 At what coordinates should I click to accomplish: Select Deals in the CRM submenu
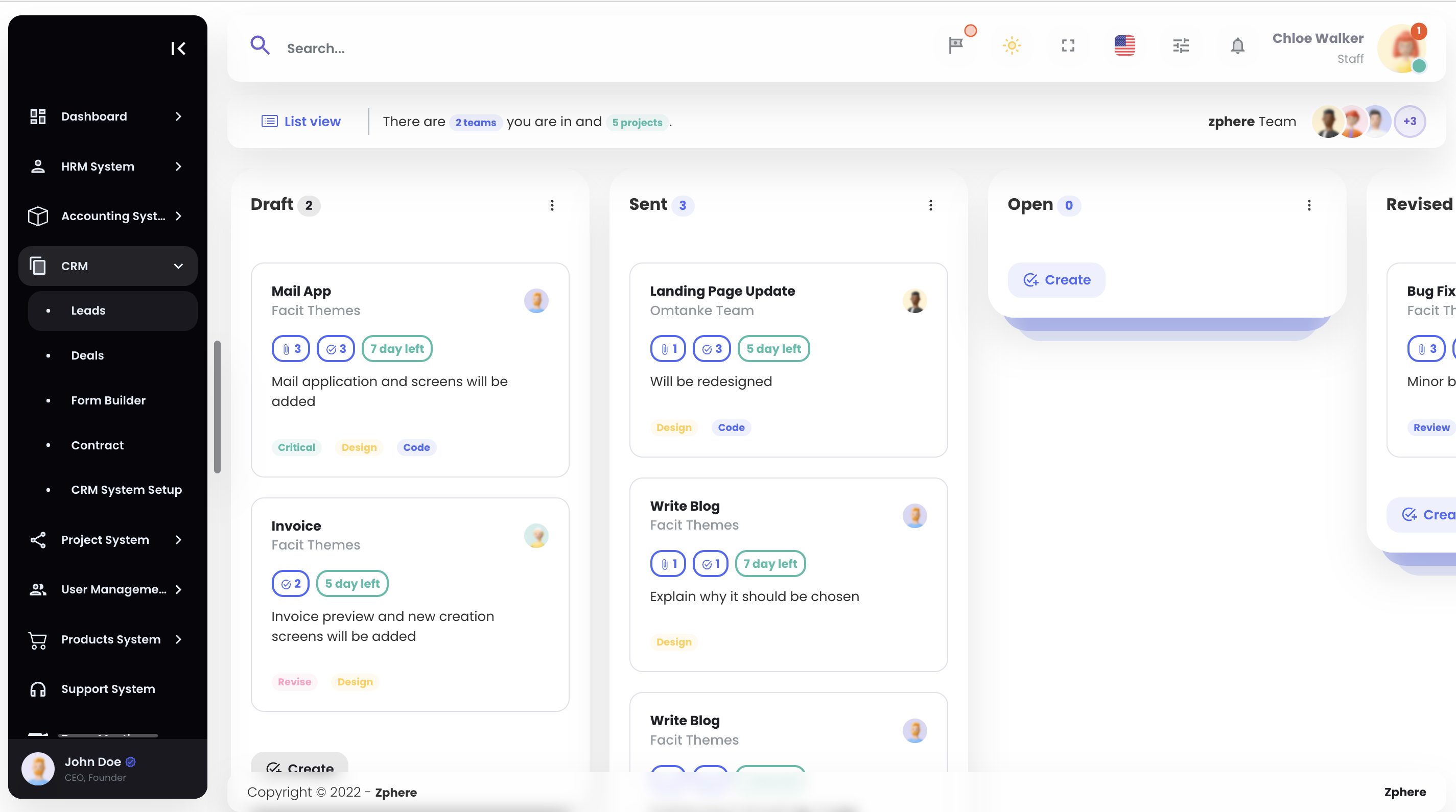(x=87, y=355)
